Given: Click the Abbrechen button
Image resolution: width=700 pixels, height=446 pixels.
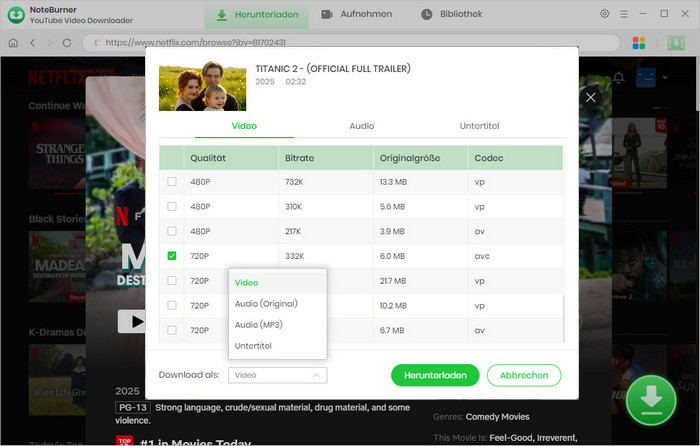Looking at the screenshot, I should point(524,375).
